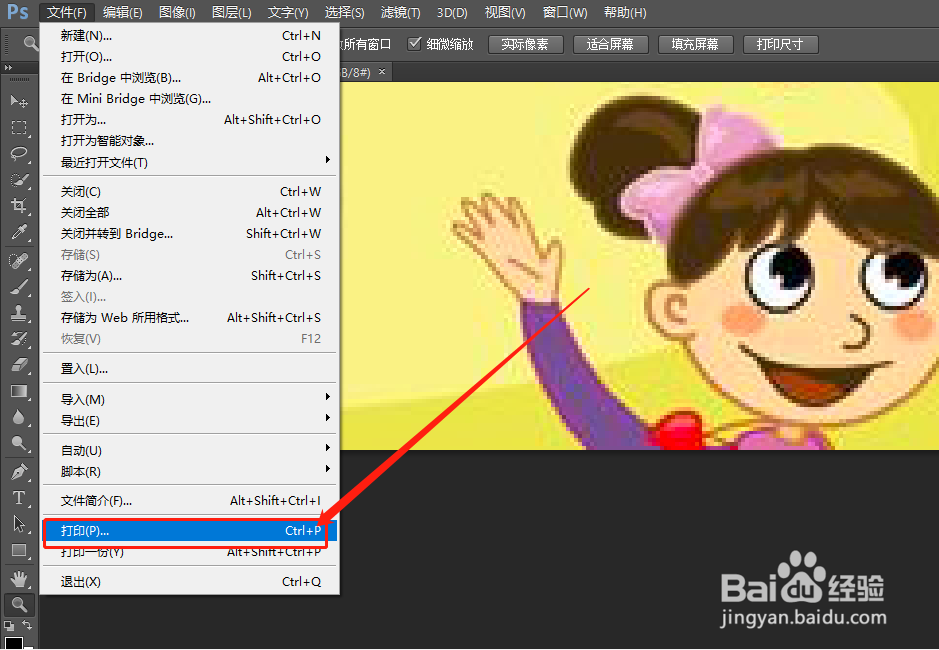Select the Clone Stamp tool
This screenshot has width=939, height=650.
pos(19,313)
